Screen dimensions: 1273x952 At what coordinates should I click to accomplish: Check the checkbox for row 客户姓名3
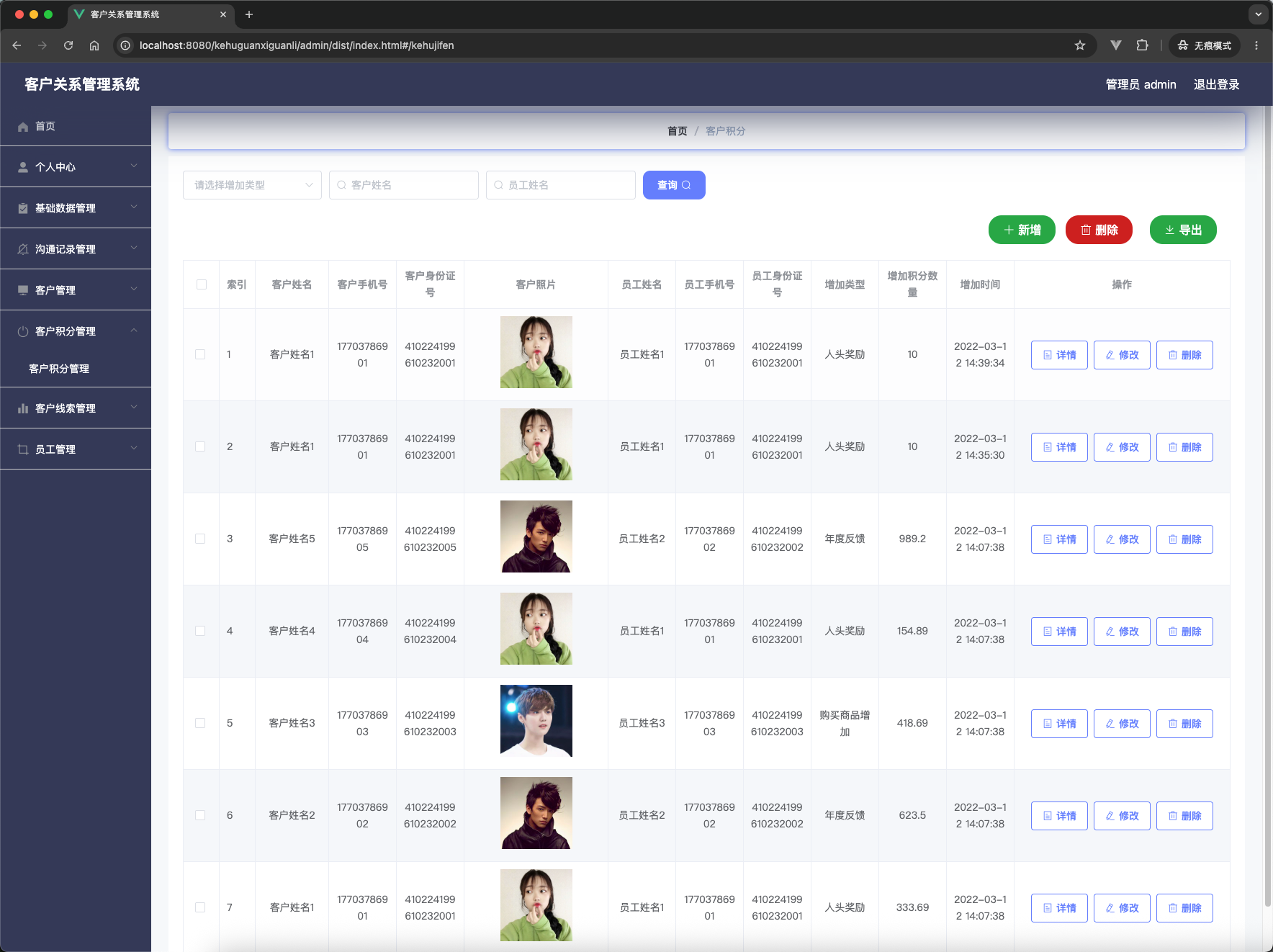[x=200, y=723]
